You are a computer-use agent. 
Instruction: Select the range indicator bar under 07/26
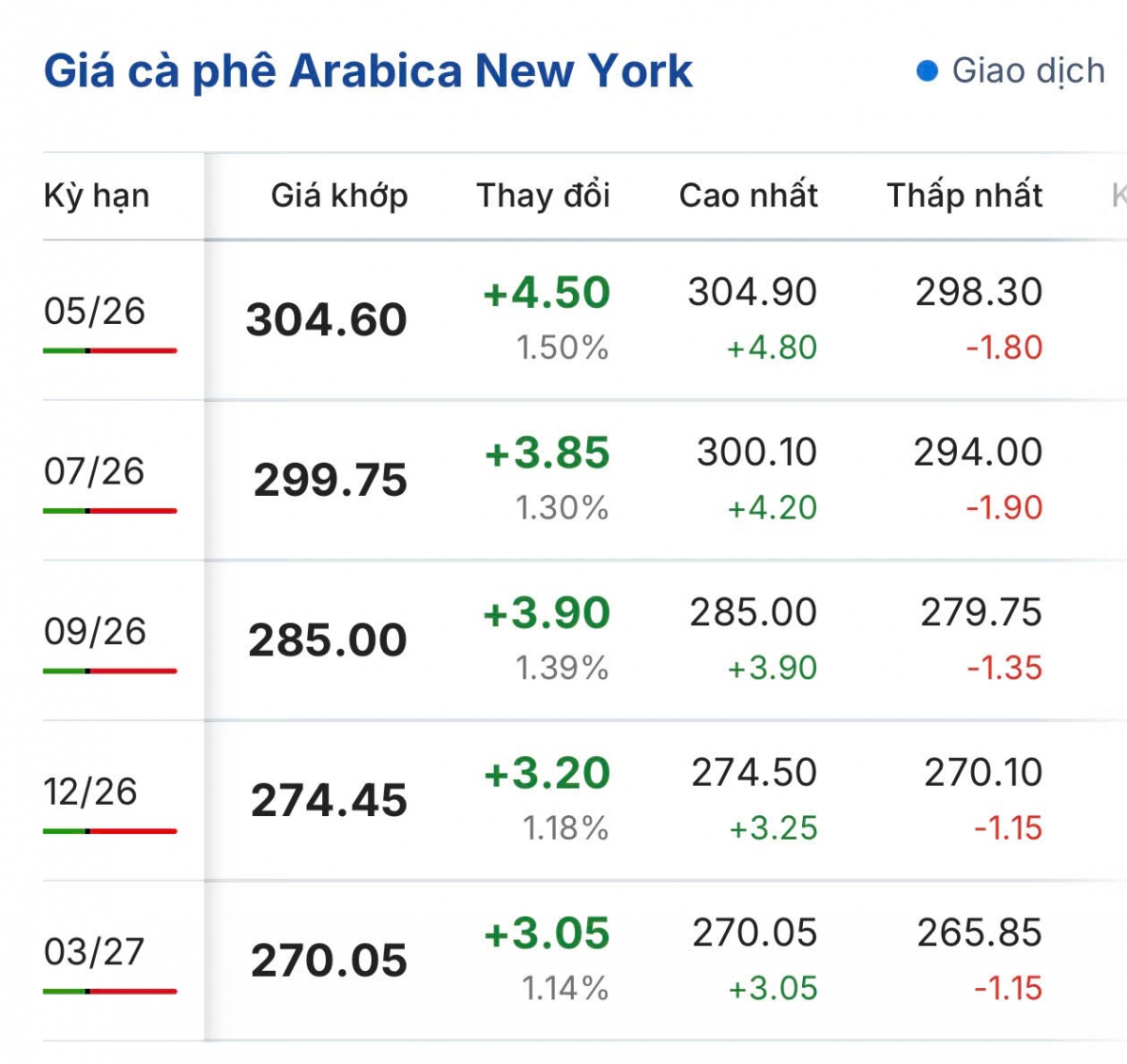108,511
